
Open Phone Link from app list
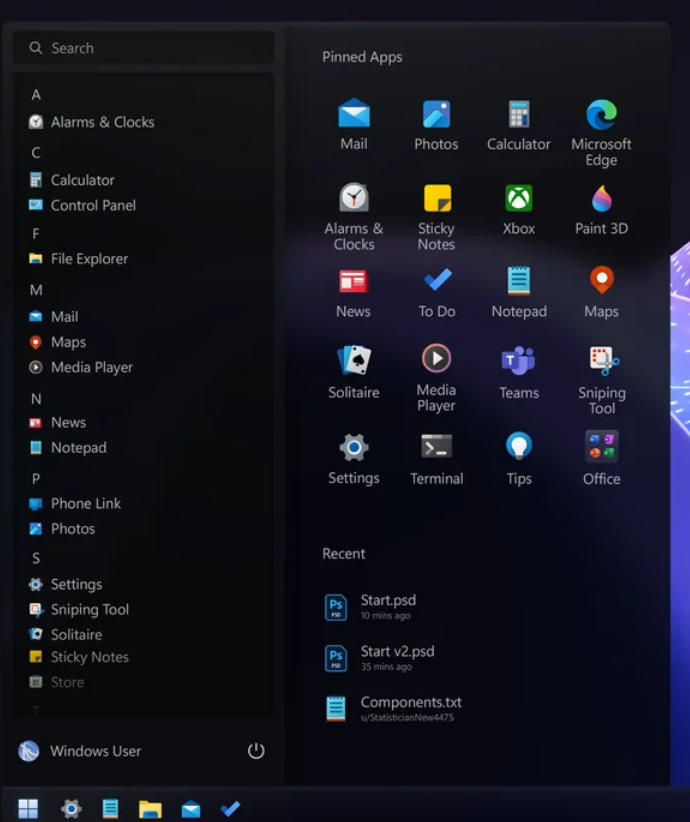point(74,503)
